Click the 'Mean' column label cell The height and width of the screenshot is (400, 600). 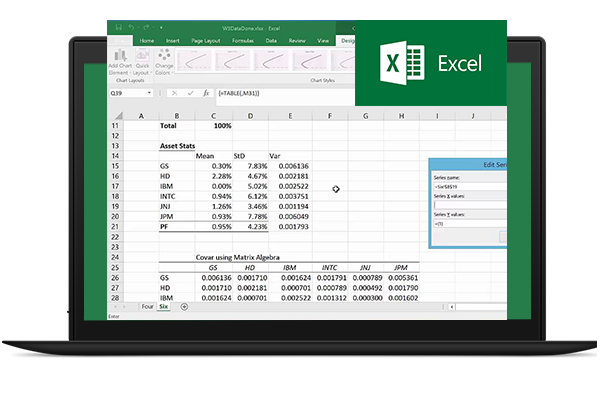pyautogui.click(x=213, y=156)
